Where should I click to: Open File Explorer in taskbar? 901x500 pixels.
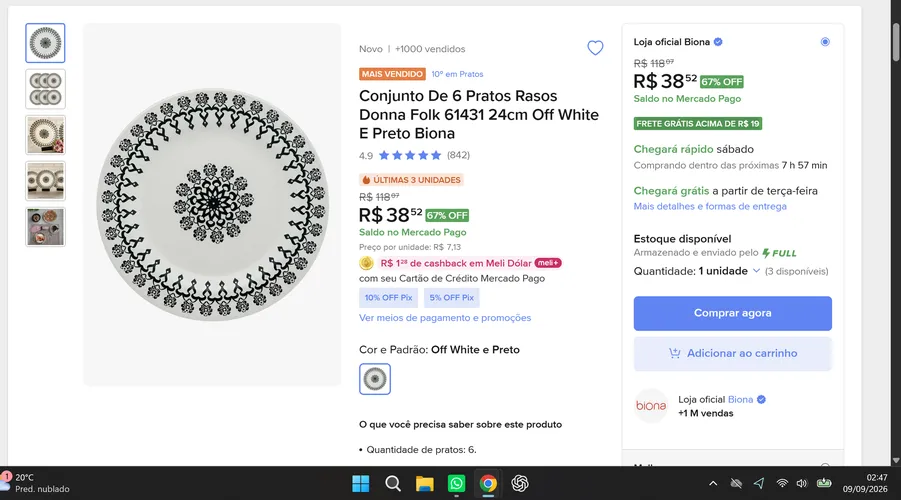(425, 483)
